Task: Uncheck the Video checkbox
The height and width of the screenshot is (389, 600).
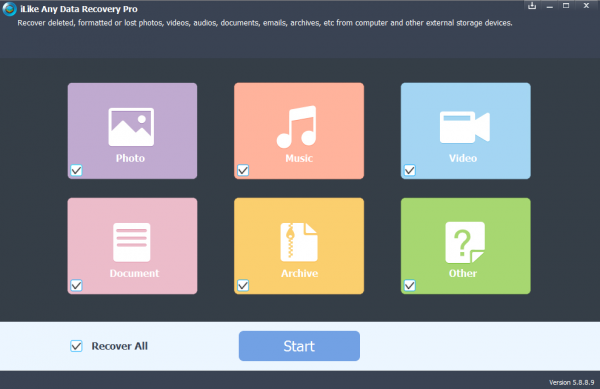Action: [410, 170]
